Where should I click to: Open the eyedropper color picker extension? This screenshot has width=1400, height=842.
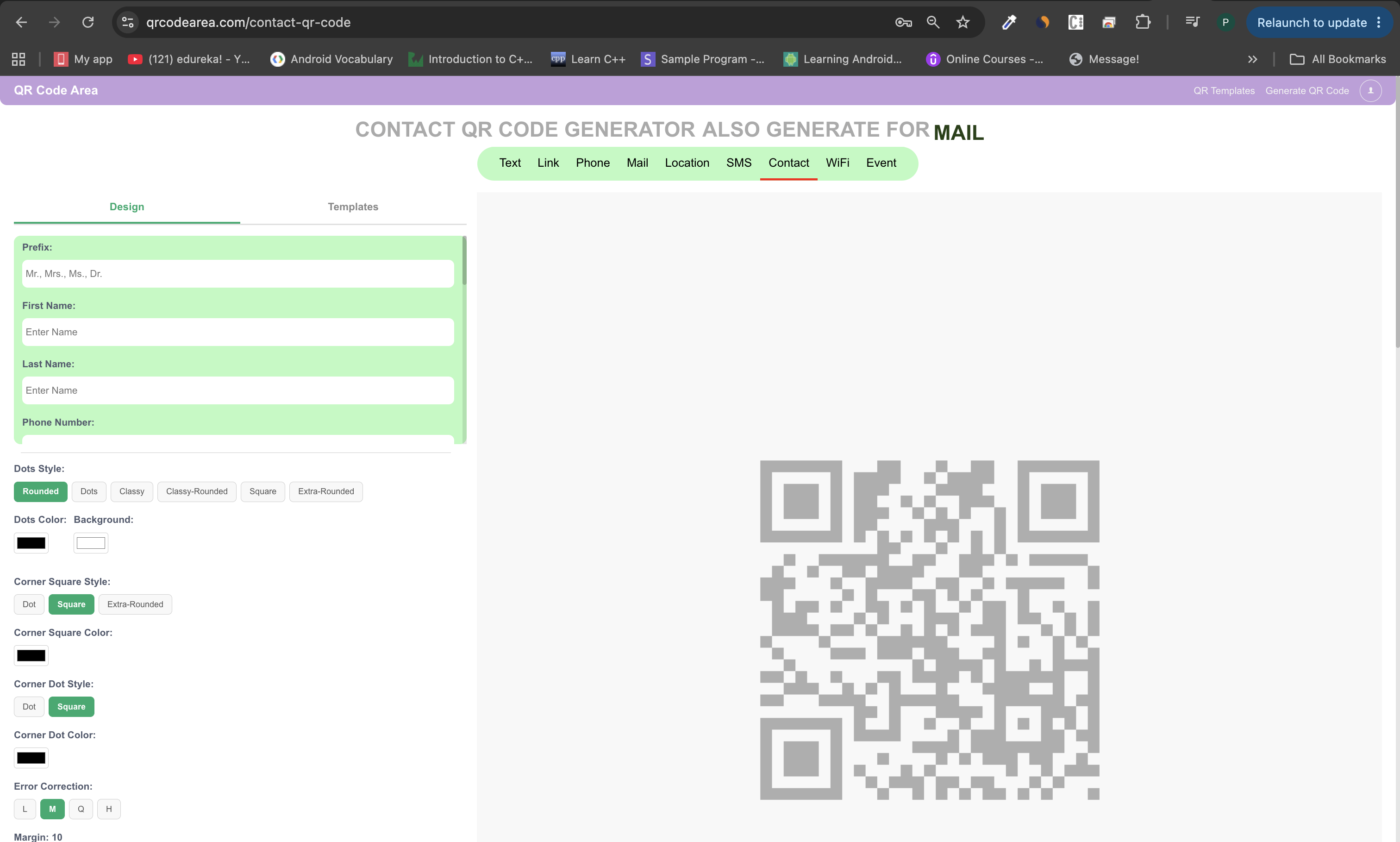tap(1009, 22)
